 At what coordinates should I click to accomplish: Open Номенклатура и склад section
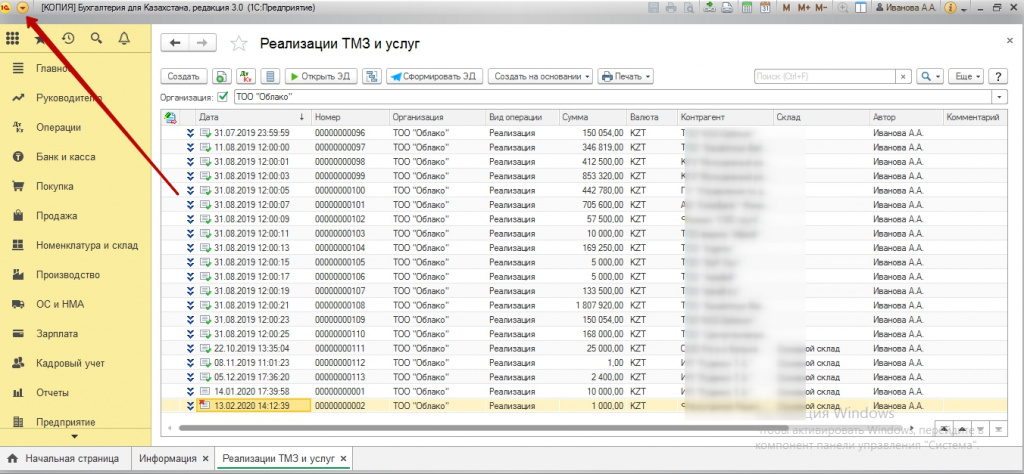click(x=87, y=245)
